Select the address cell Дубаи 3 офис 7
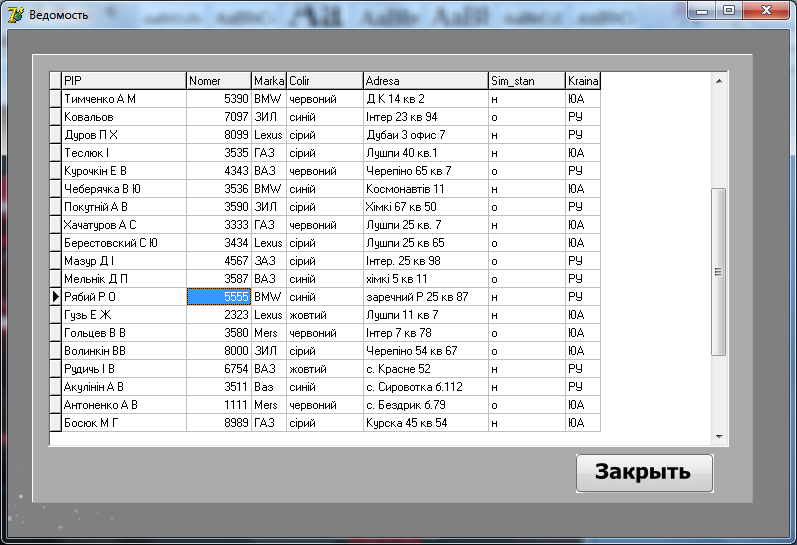The height and width of the screenshot is (545, 797). pyautogui.click(x=425, y=135)
